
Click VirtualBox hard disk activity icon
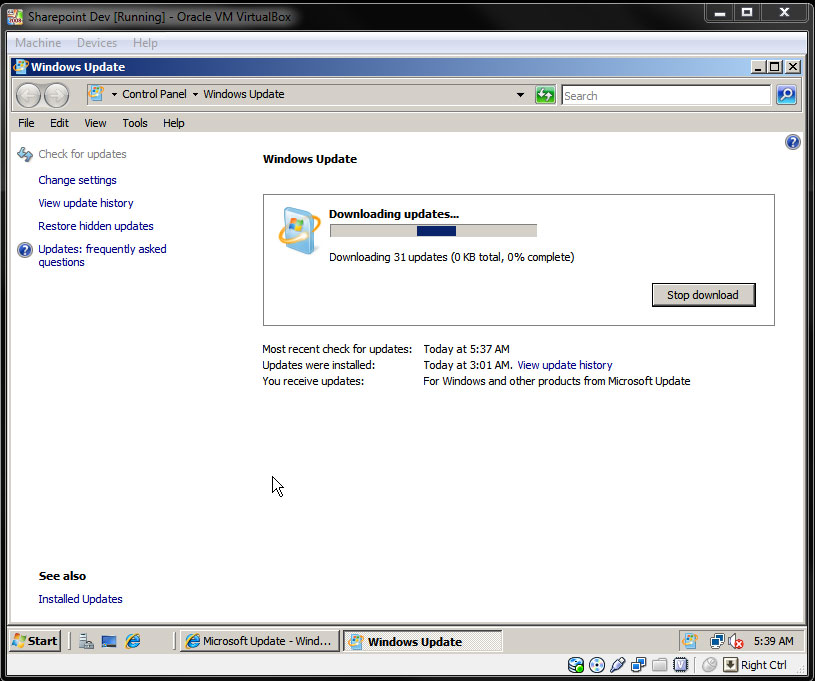[576, 665]
